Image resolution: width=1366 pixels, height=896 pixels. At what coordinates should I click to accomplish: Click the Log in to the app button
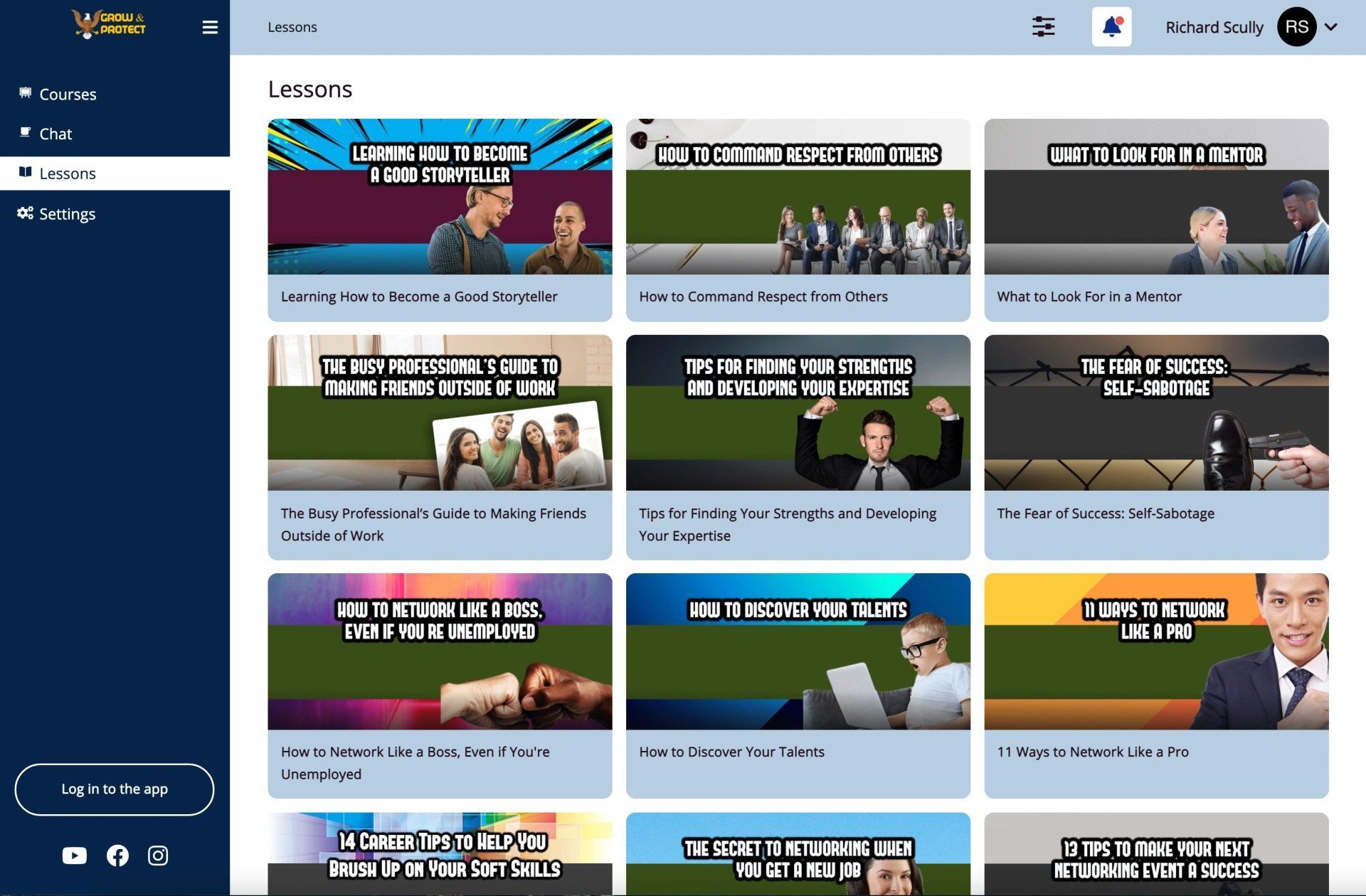(114, 789)
